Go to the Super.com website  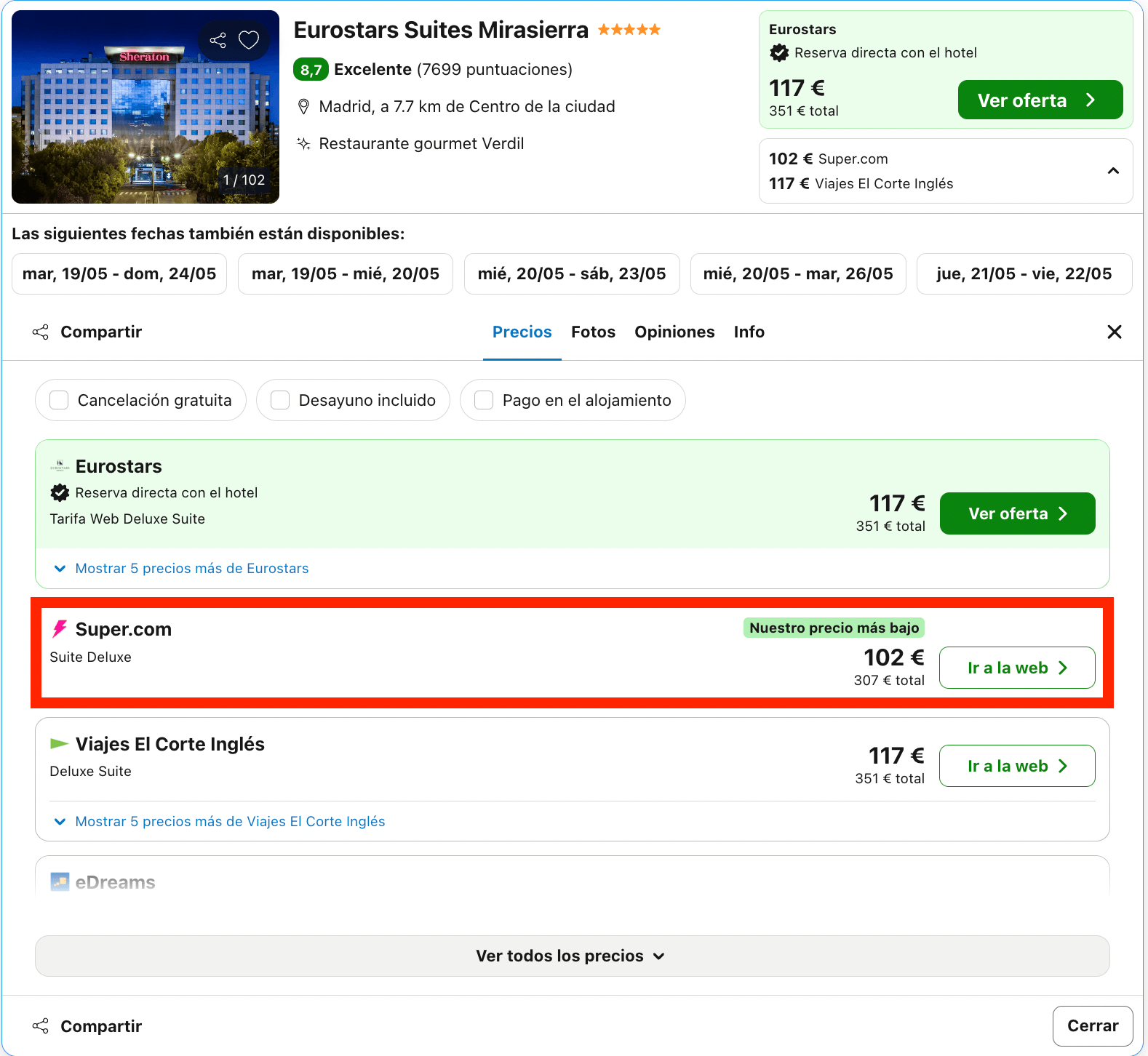1017,668
